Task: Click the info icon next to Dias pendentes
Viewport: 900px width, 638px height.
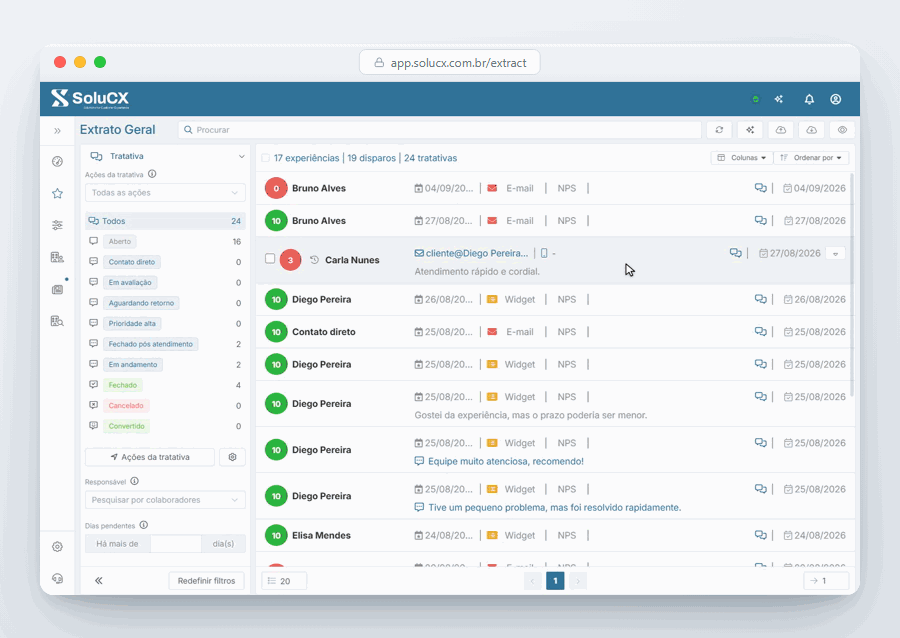Action: point(143,525)
